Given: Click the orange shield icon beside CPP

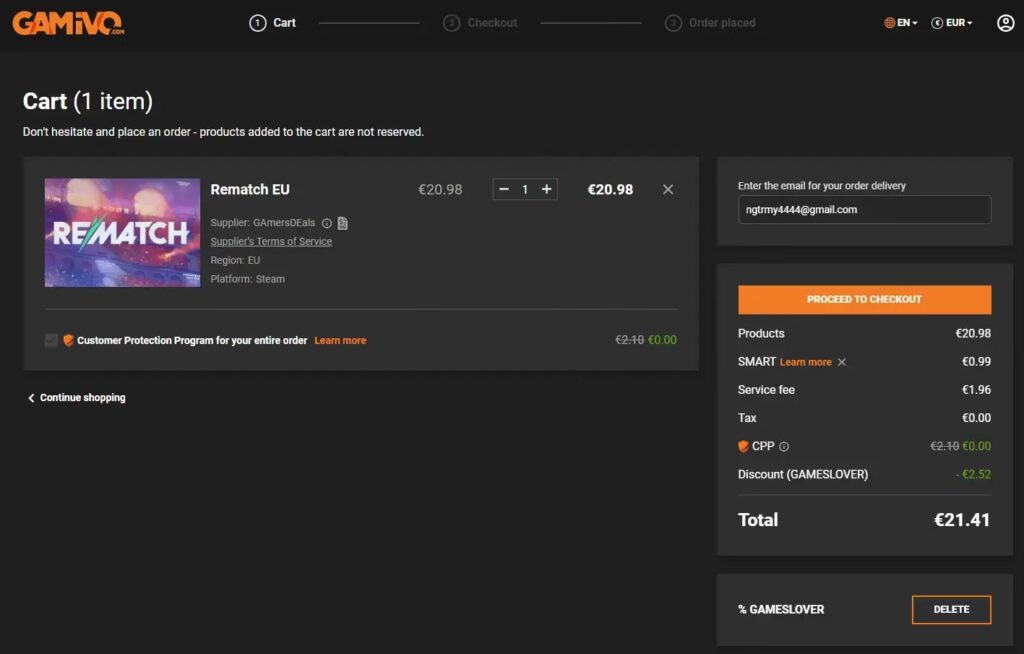Looking at the screenshot, I should tap(743, 446).
